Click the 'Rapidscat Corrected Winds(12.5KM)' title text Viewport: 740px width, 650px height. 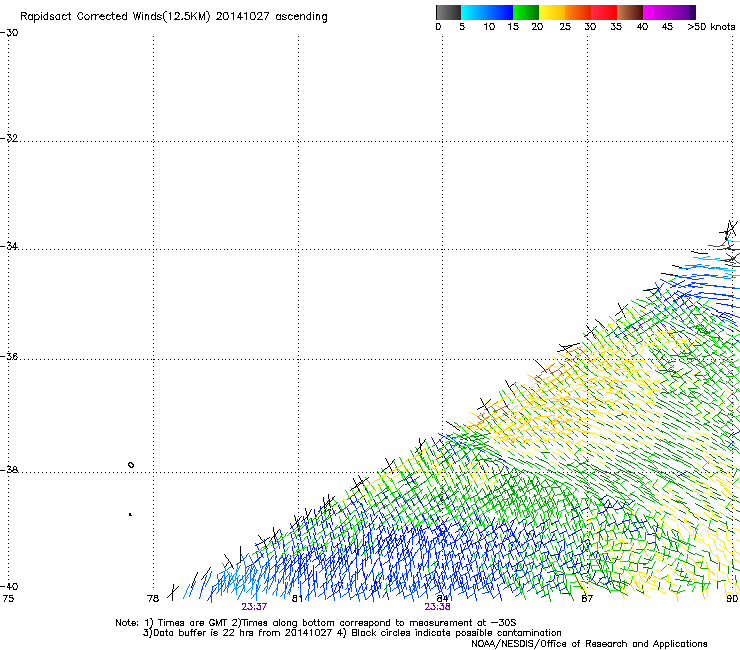point(115,17)
